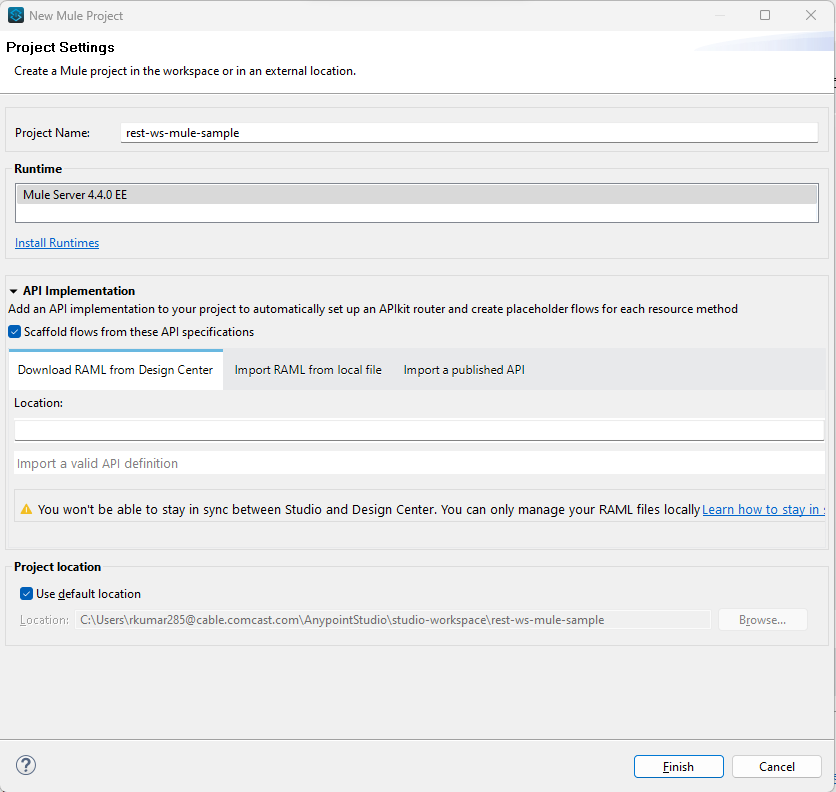Screen dimensions: 836x792
Task: Click the Learn how to stay in sync link
Action: pos(763,509)
